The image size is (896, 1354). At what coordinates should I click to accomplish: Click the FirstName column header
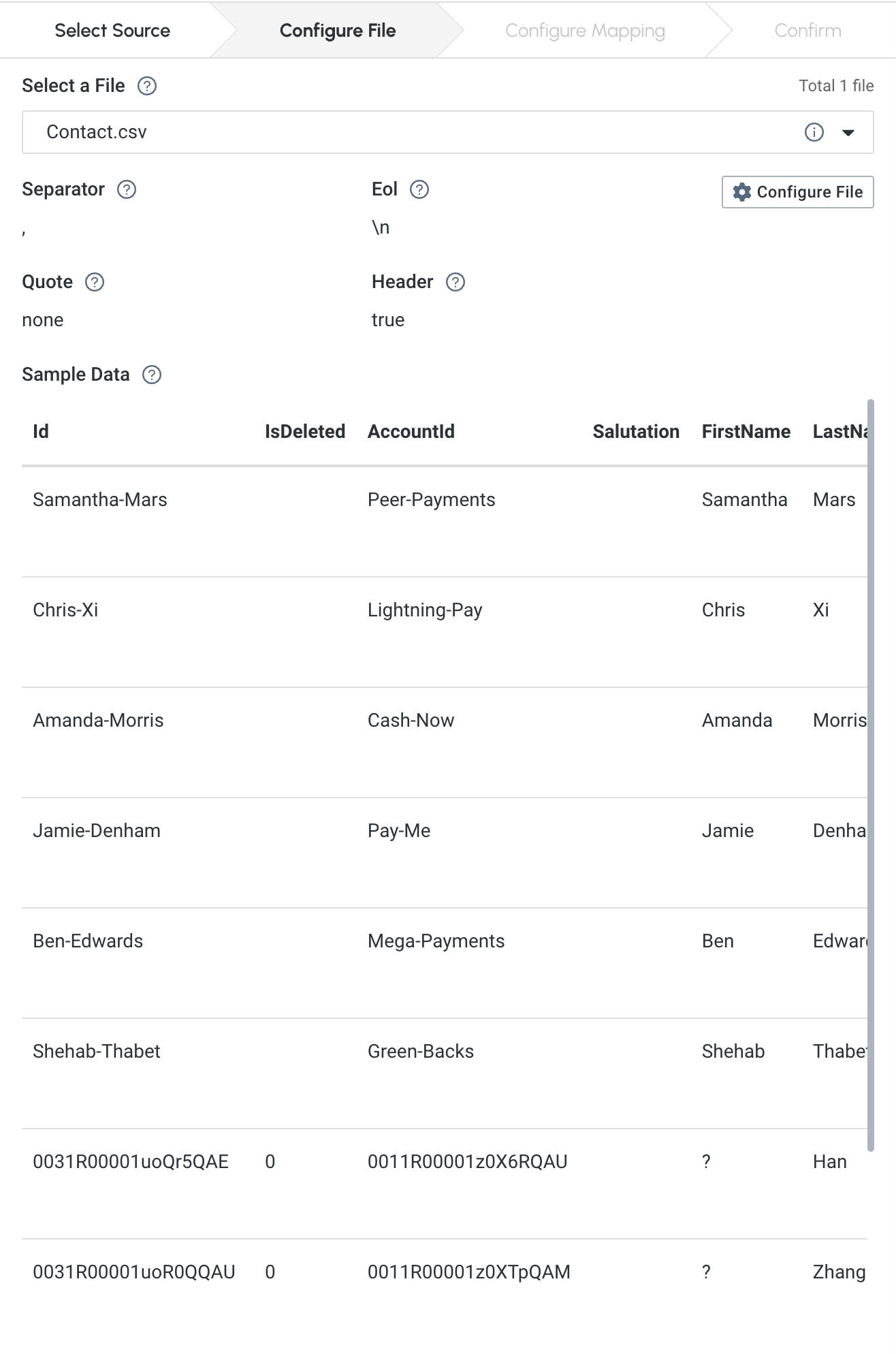(746, 432)
